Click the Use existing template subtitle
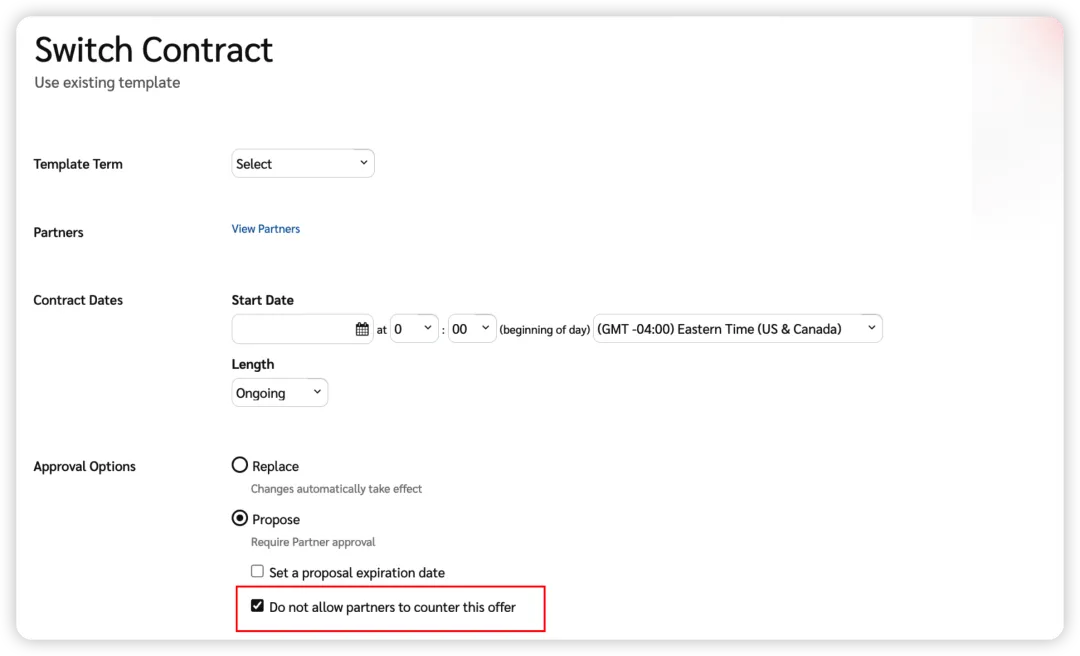This screenshot has width=1080, height=656. pyautogui.click(x=107, y=83)
